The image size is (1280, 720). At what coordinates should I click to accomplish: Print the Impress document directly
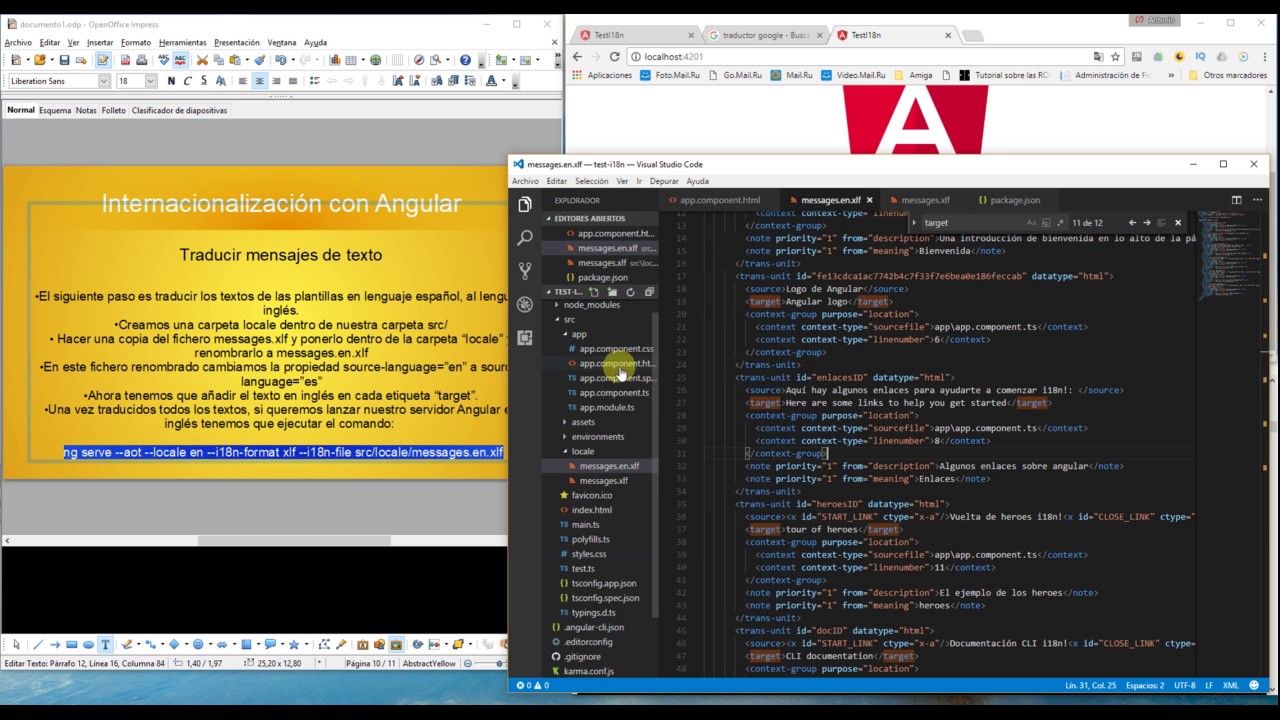pyautogui.click(x=142, y=60)
